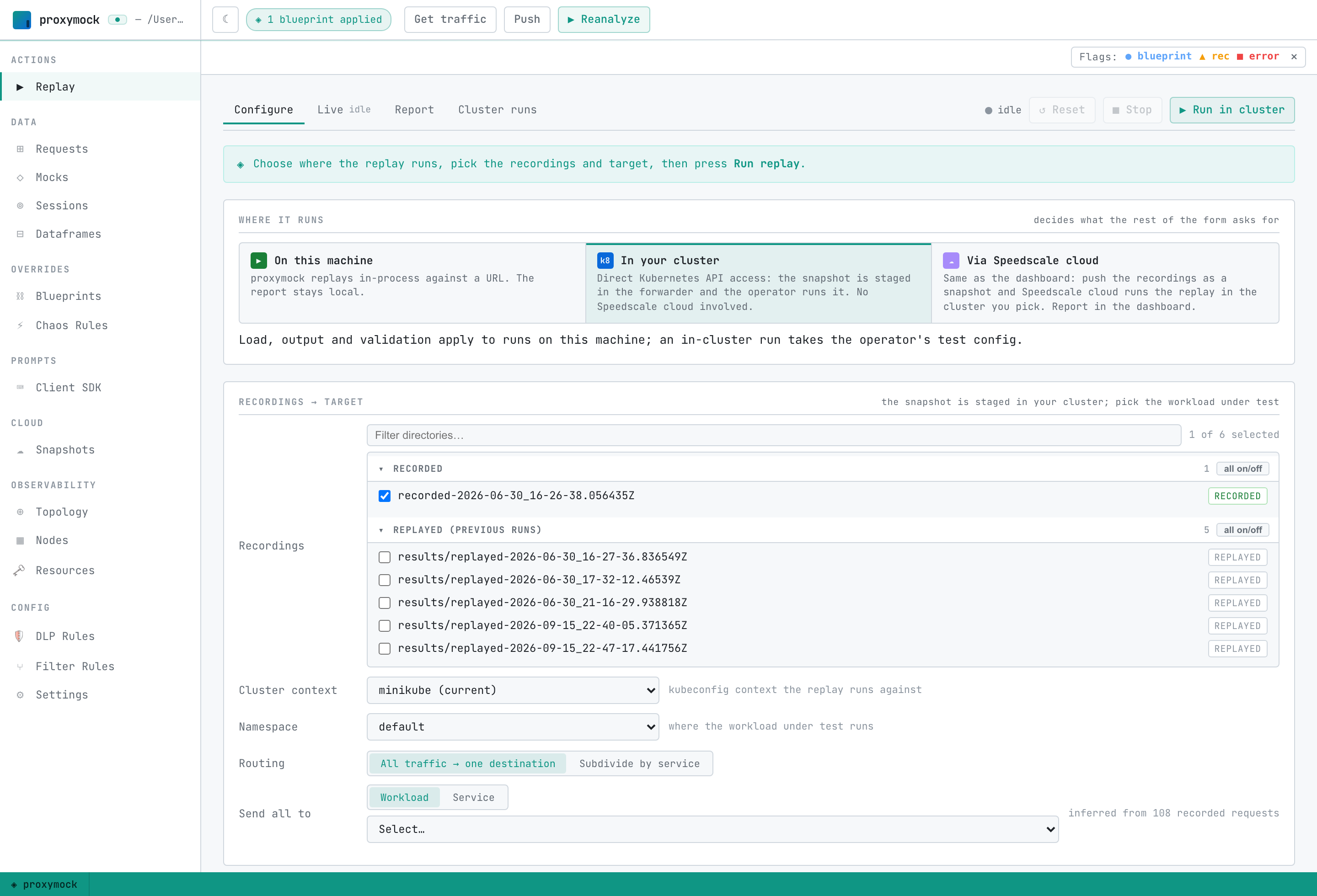Choose the Workload option
The image size is (1317, 896).
(x=405, y=797)
